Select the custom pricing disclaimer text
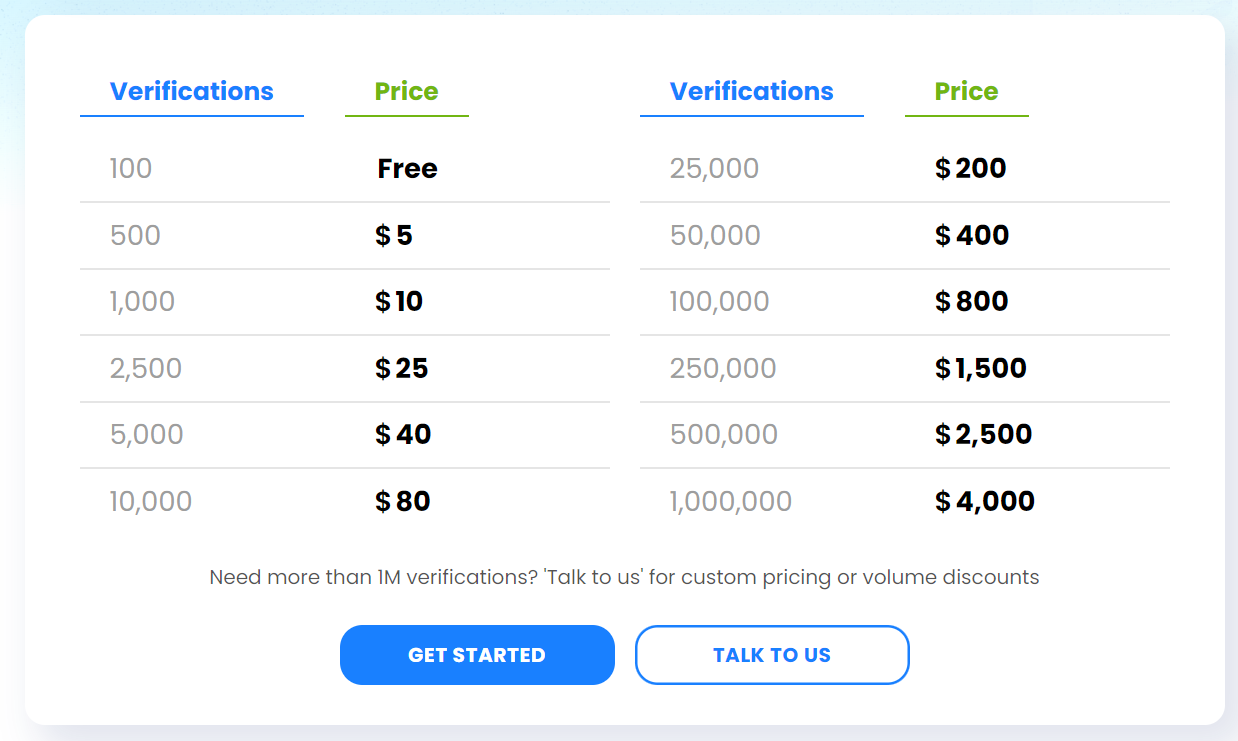1238x741 pixels. (x=624, y=577)
